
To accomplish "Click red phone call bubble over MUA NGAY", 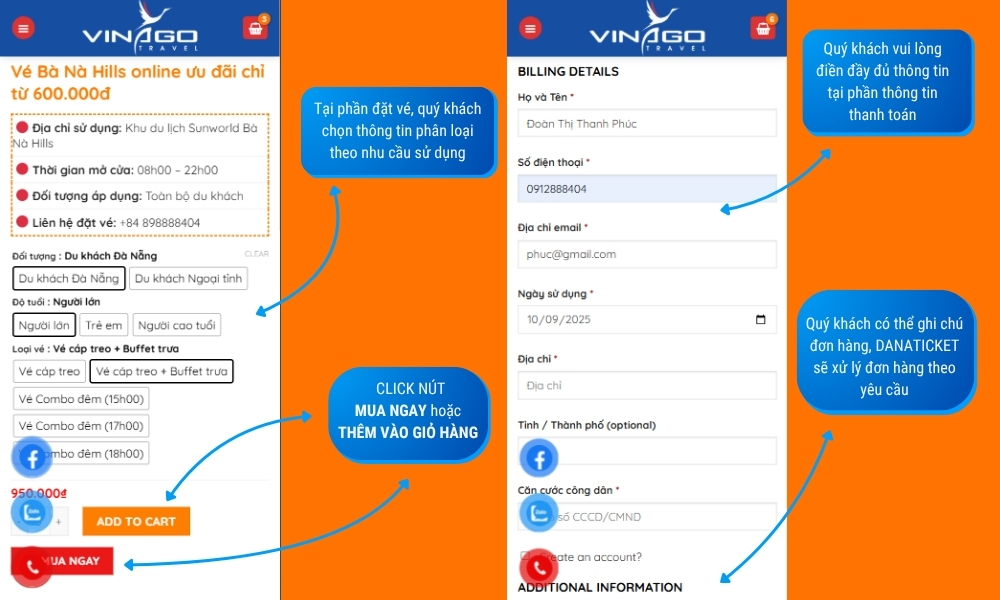I will [31, 567].
